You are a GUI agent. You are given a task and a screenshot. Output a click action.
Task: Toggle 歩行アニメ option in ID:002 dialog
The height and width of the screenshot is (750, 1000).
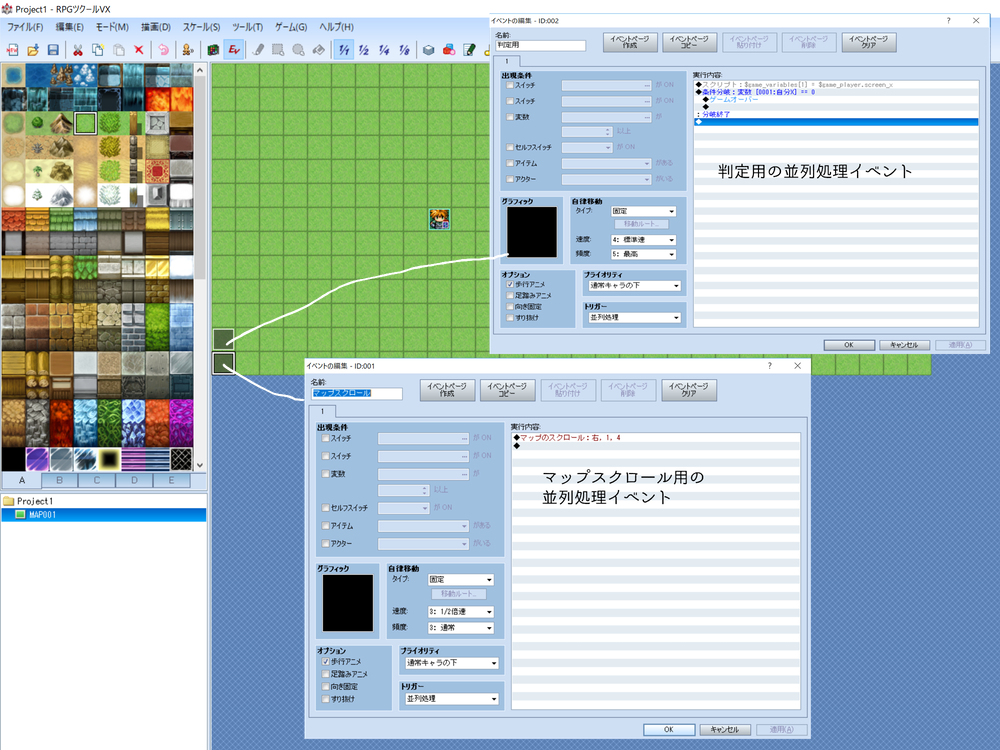click(x=510, y=284)
